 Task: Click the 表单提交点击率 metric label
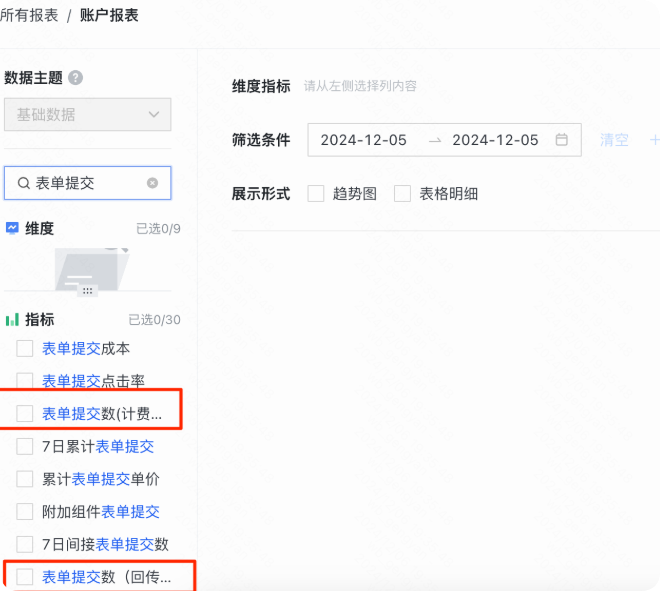click(x=93, y=381)
